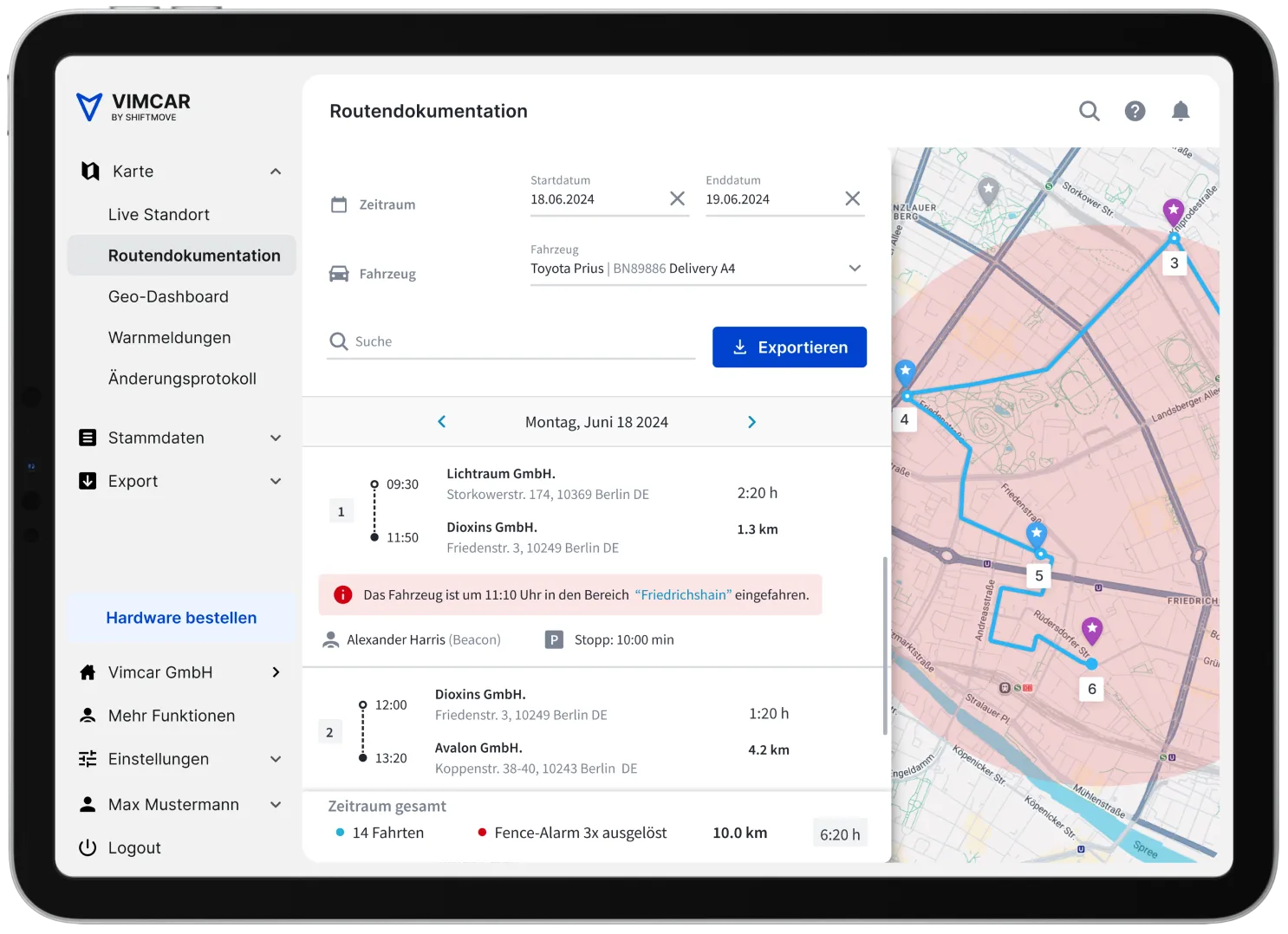Open the Vimcar GmbH submenu arrow
This screenshot has height=934, width=1288.
276,672
